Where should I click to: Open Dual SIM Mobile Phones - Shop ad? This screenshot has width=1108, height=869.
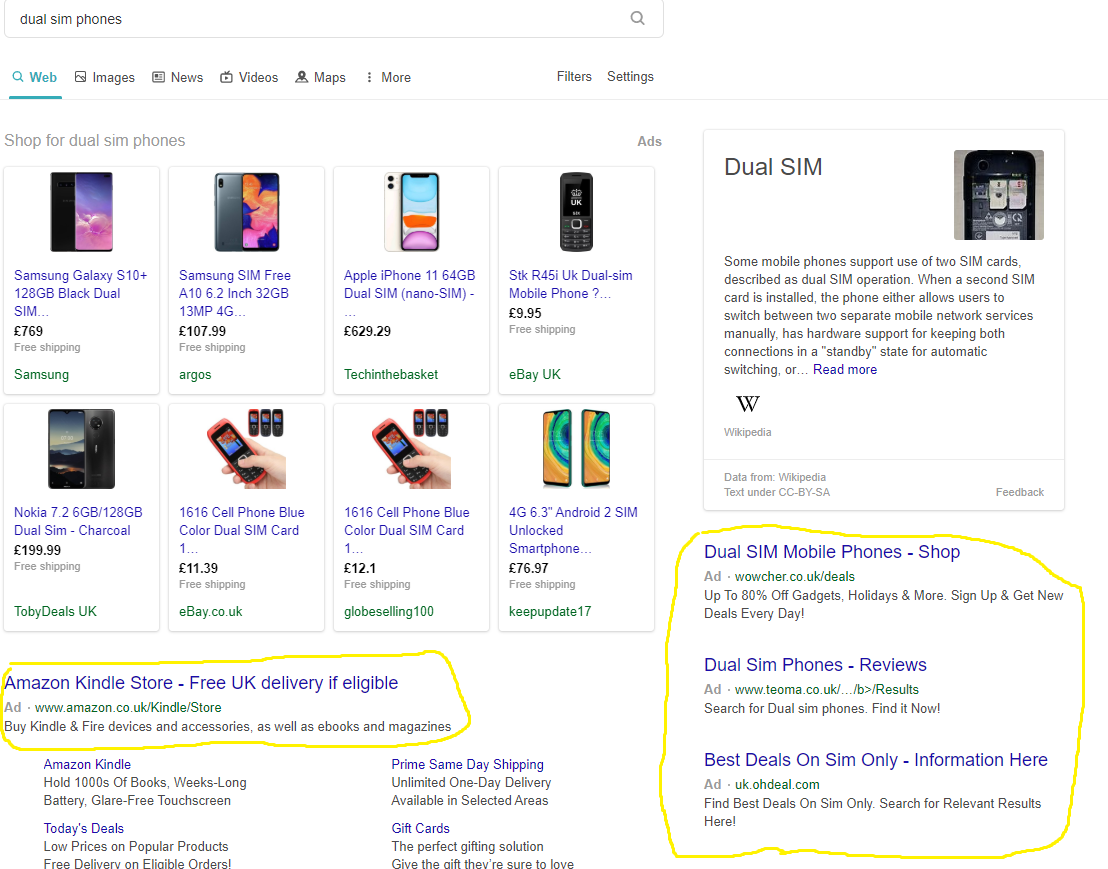tap(832, 552)
